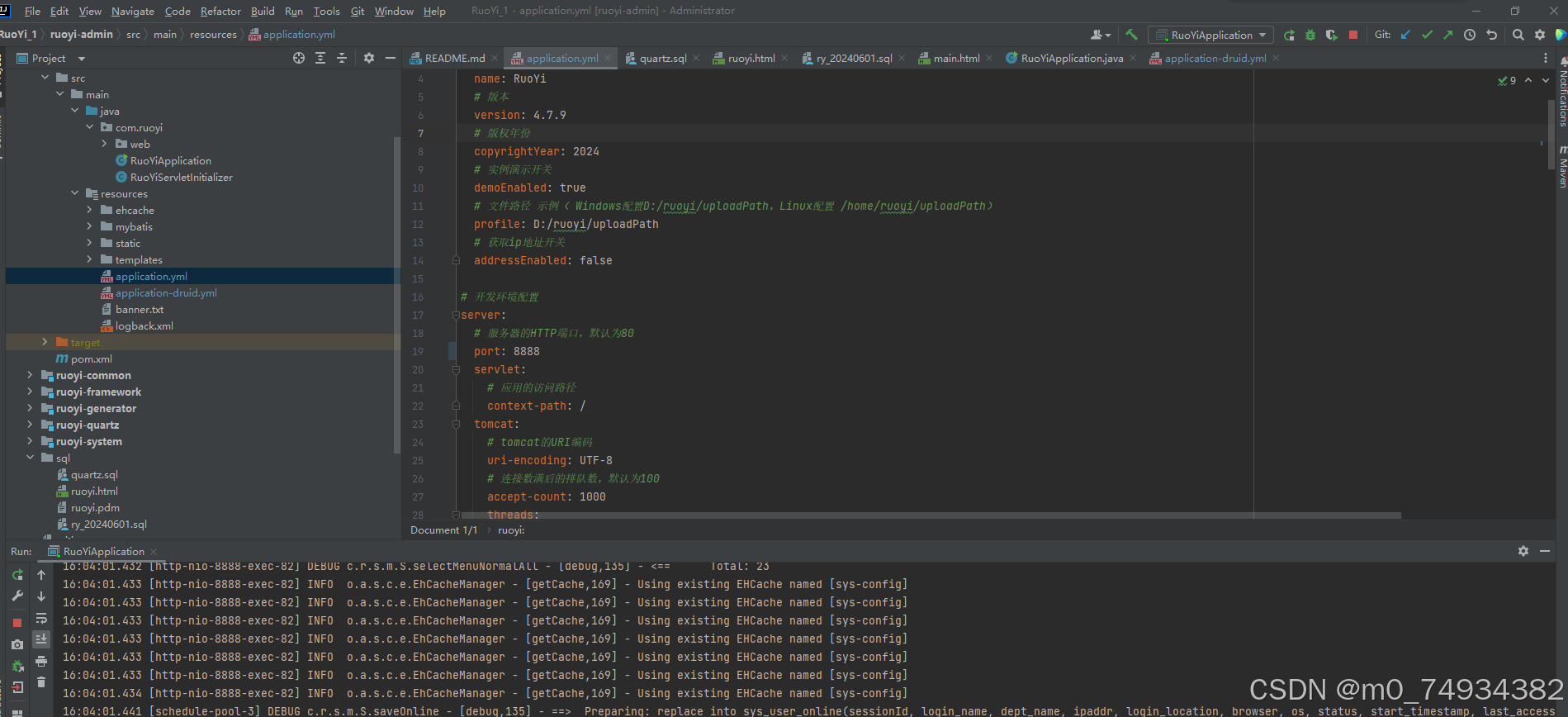Clear all console output with trash icon
This screenshot has height=717, width=1568.
point(41,682)
